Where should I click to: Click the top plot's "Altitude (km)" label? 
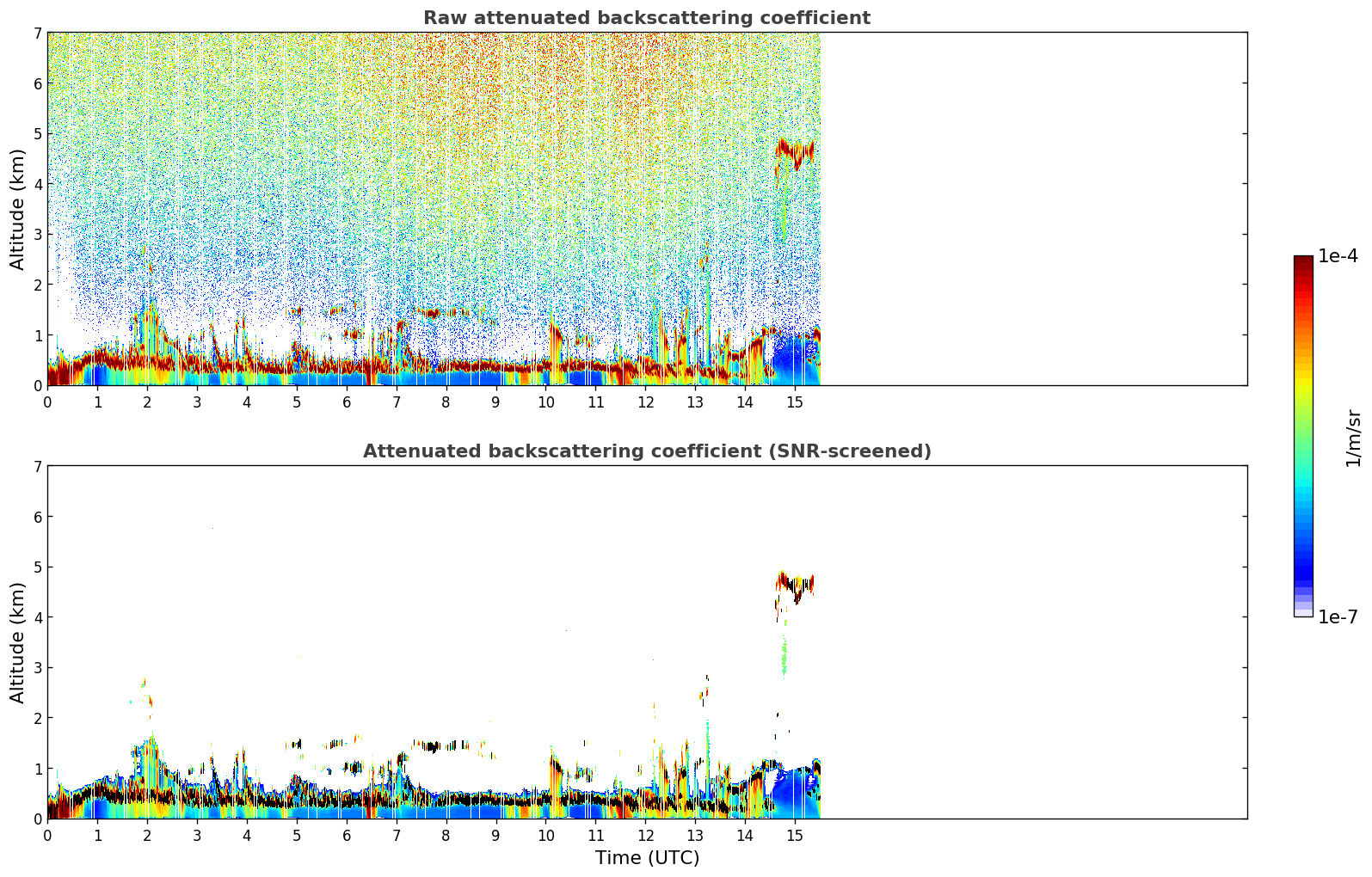pyautogui.click(x=18, y=209)
